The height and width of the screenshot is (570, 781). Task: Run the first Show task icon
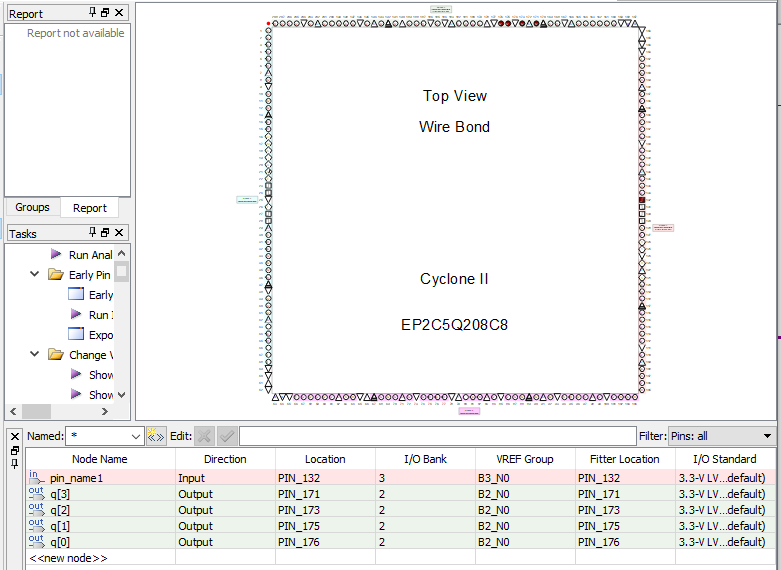pyautogui.click(x=76, y=374)
